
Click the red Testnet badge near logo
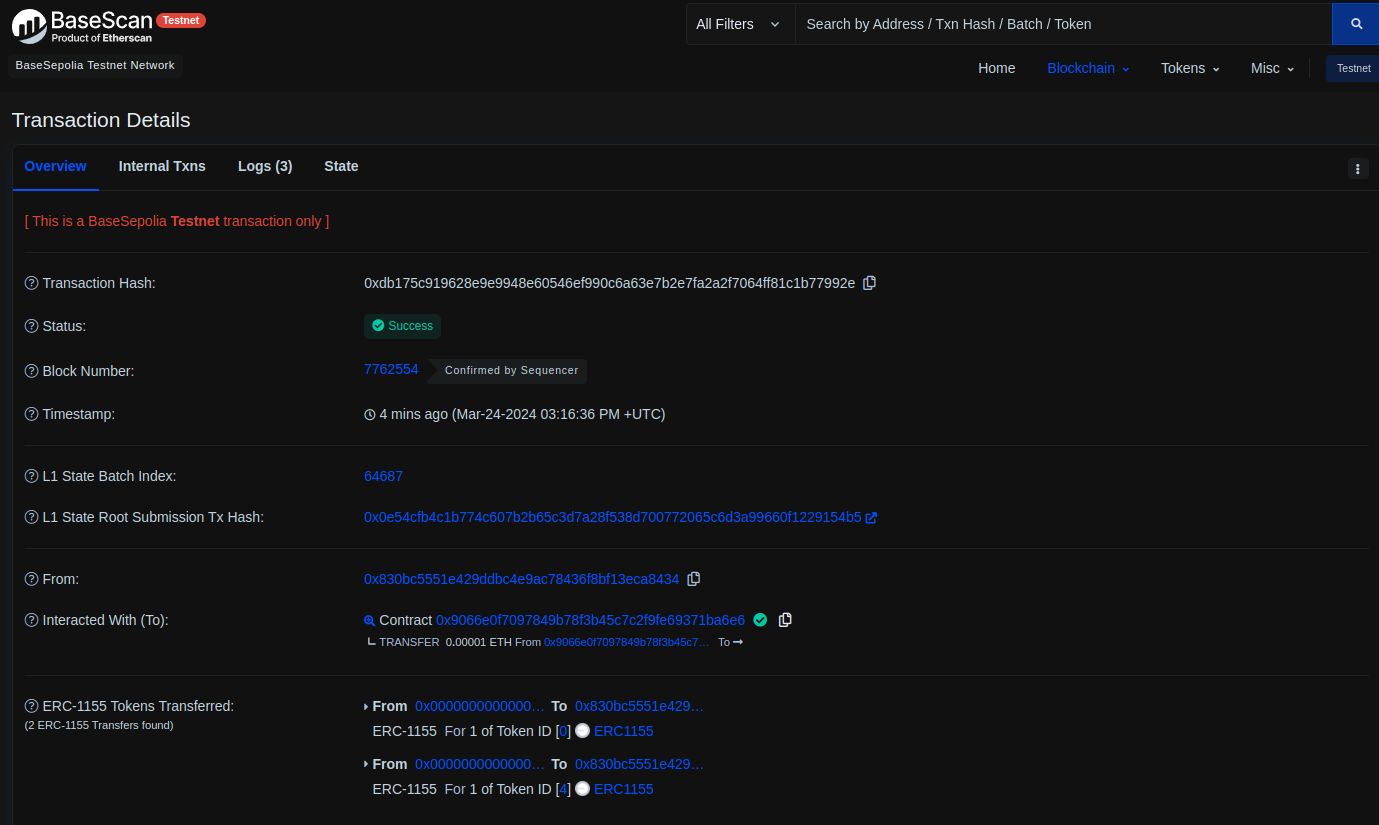tap(181, 20)
